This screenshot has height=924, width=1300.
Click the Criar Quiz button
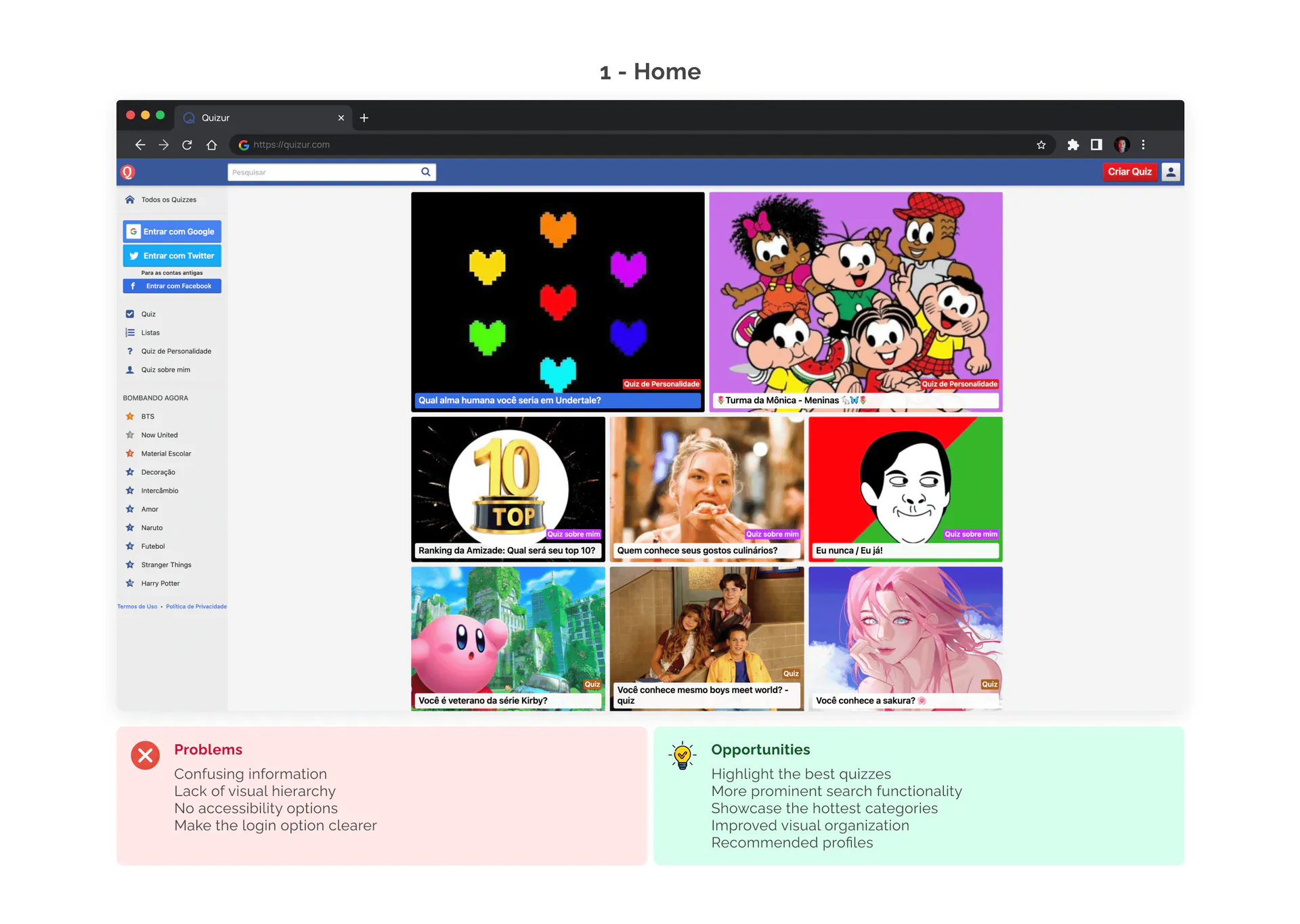tap(1130, 172)
